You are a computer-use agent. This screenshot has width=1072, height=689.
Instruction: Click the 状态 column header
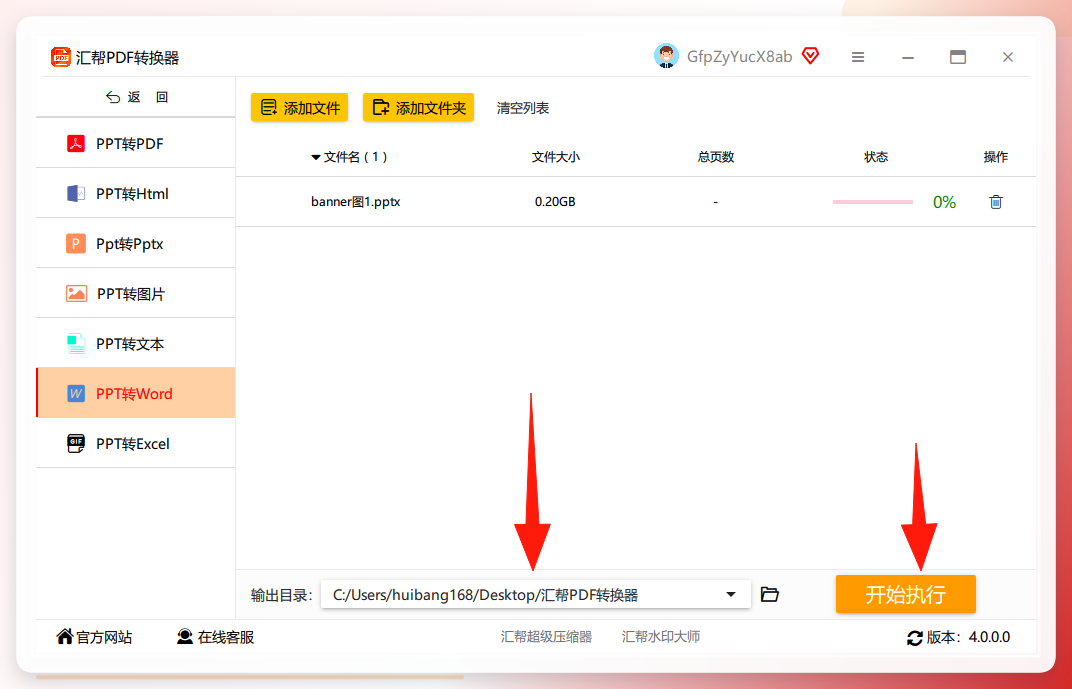[x=876, y=157]
